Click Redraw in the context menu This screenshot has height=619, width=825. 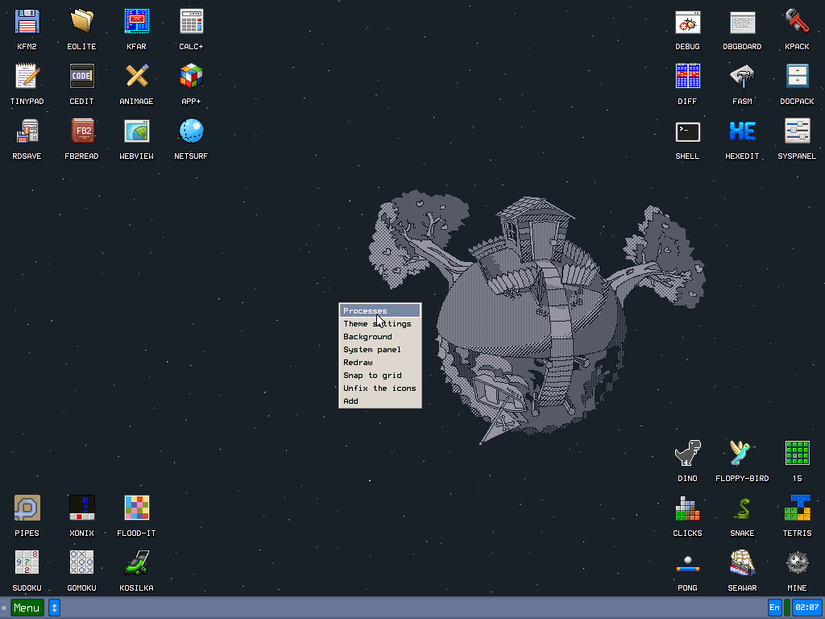coord(357,362)
